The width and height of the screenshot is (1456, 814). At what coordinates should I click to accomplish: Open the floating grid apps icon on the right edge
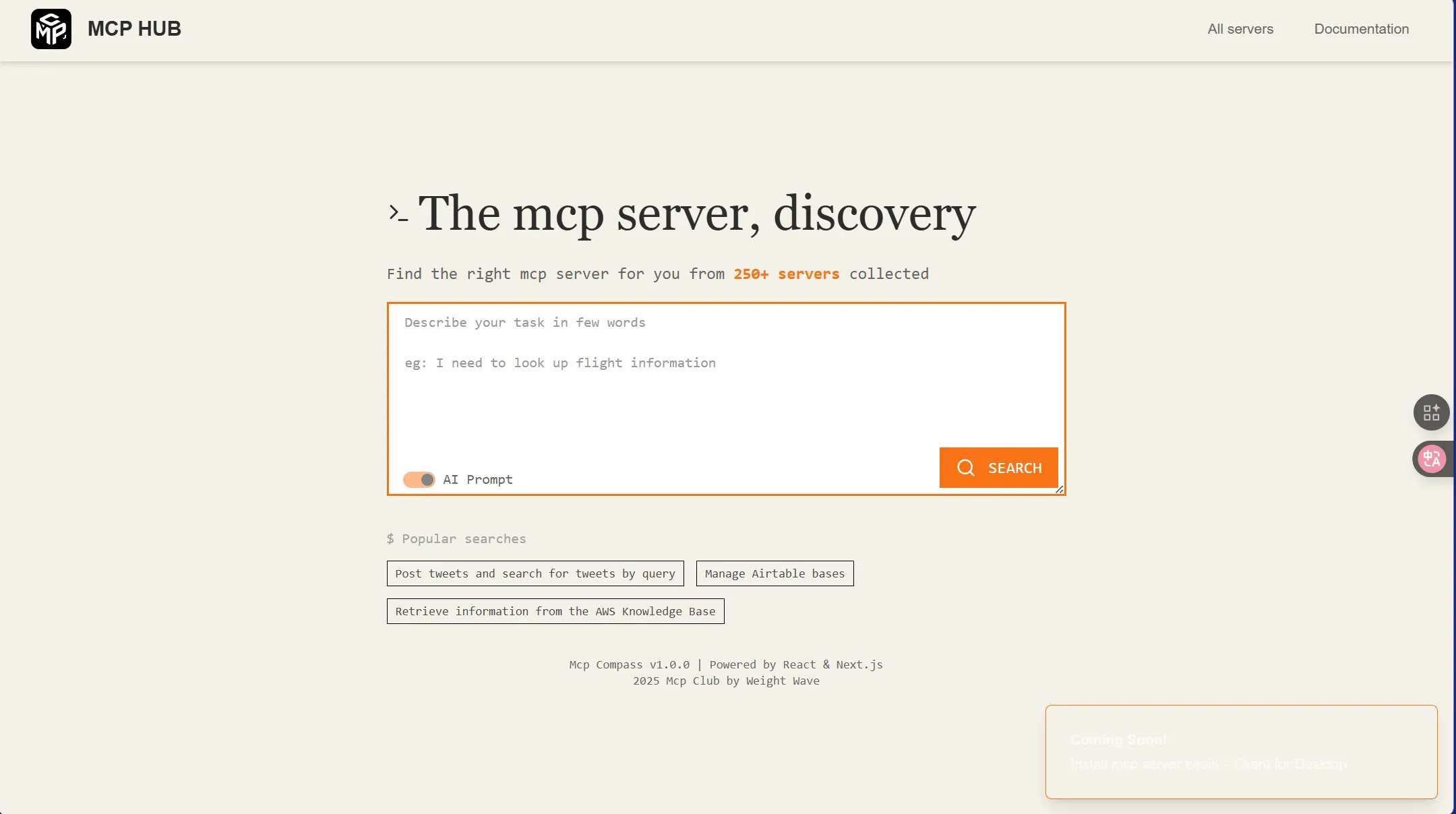pos(1431,412)
